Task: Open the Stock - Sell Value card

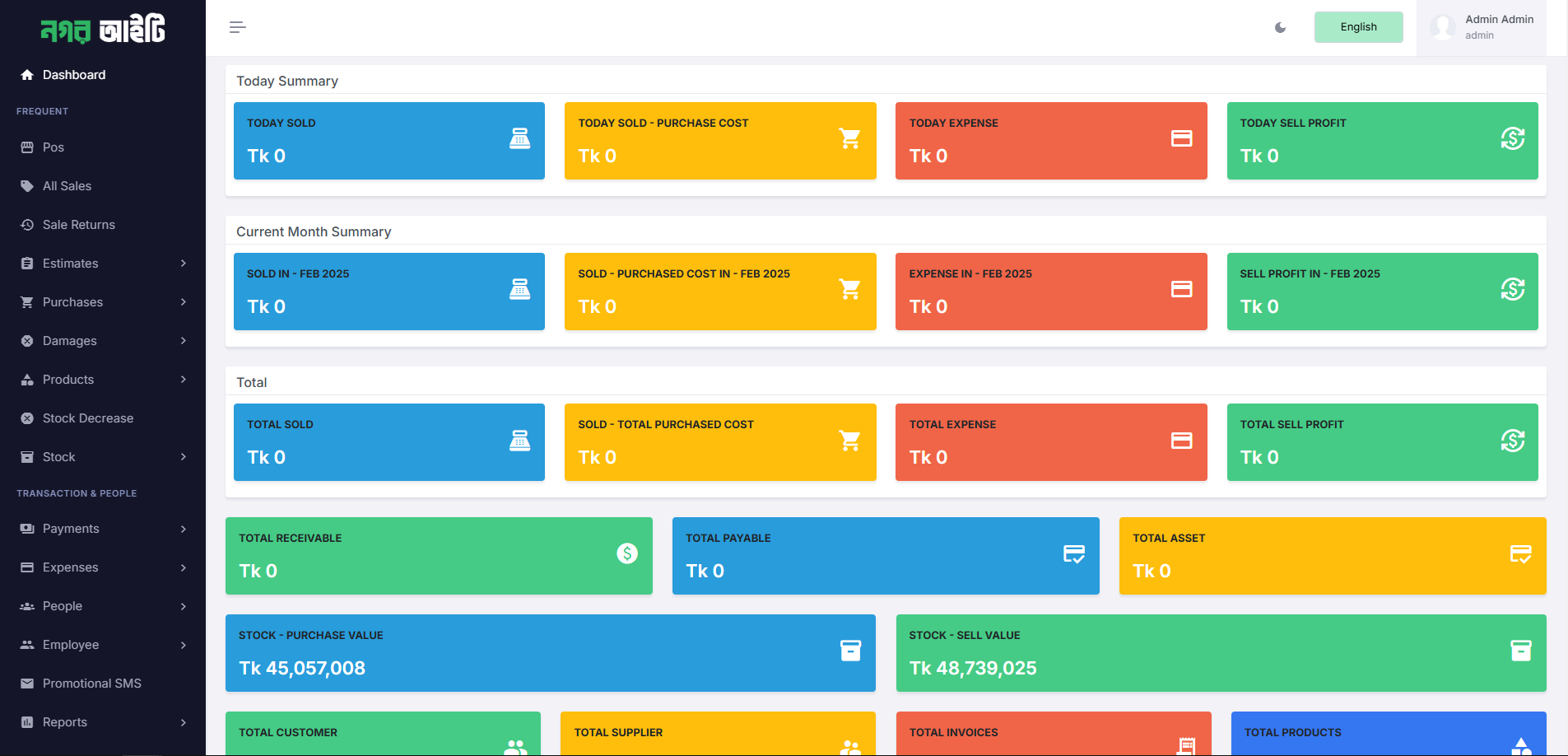Action: tap(1221, 653)
